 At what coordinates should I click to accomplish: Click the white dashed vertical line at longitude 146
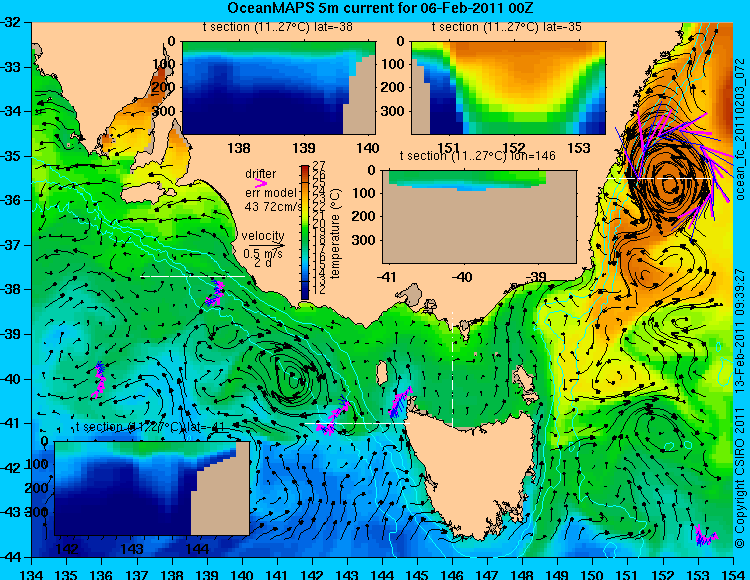click(x=452, y=369)
